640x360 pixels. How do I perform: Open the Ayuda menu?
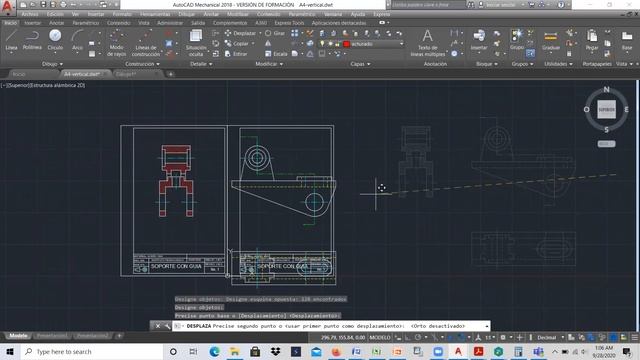point(358,14)
